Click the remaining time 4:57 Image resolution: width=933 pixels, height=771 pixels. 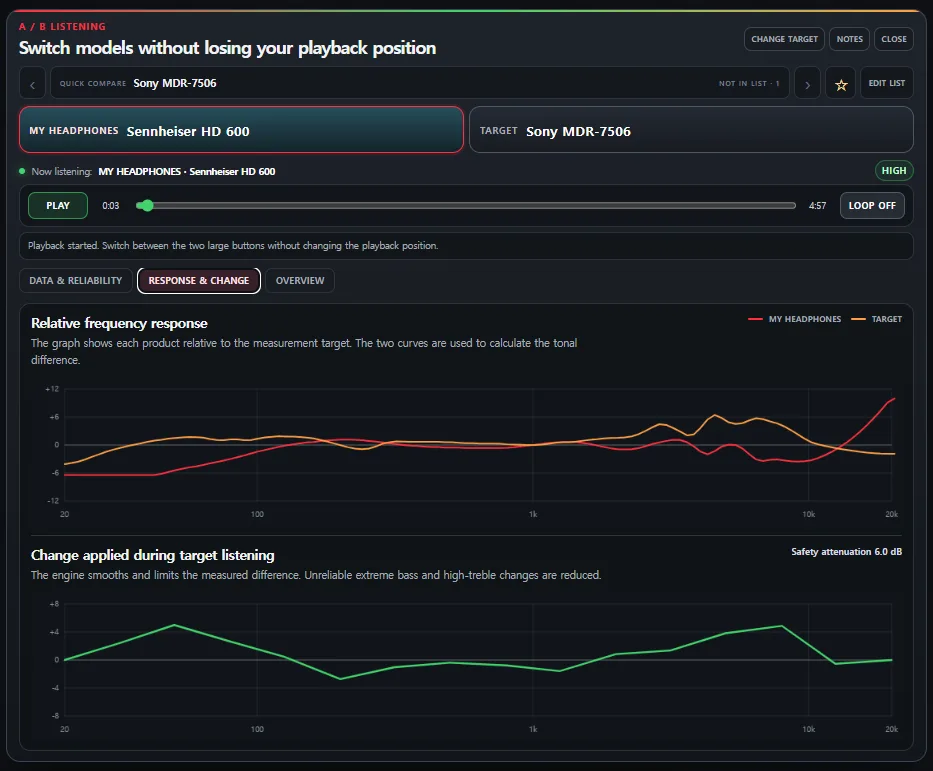pyautogui.click(x=818, y=206)
